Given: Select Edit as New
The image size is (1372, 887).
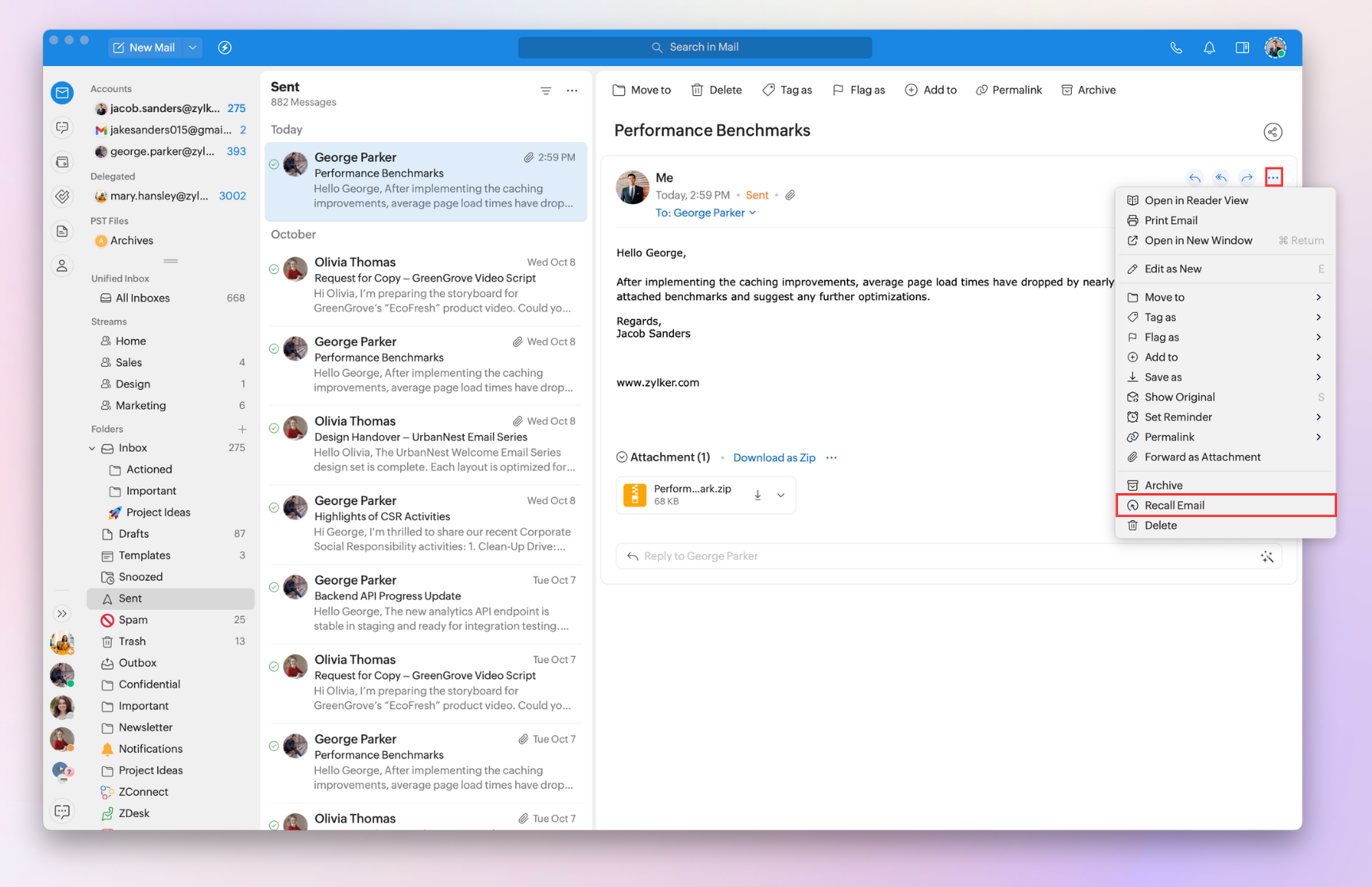Looking at the screenshot, I should coord(1226,268).
